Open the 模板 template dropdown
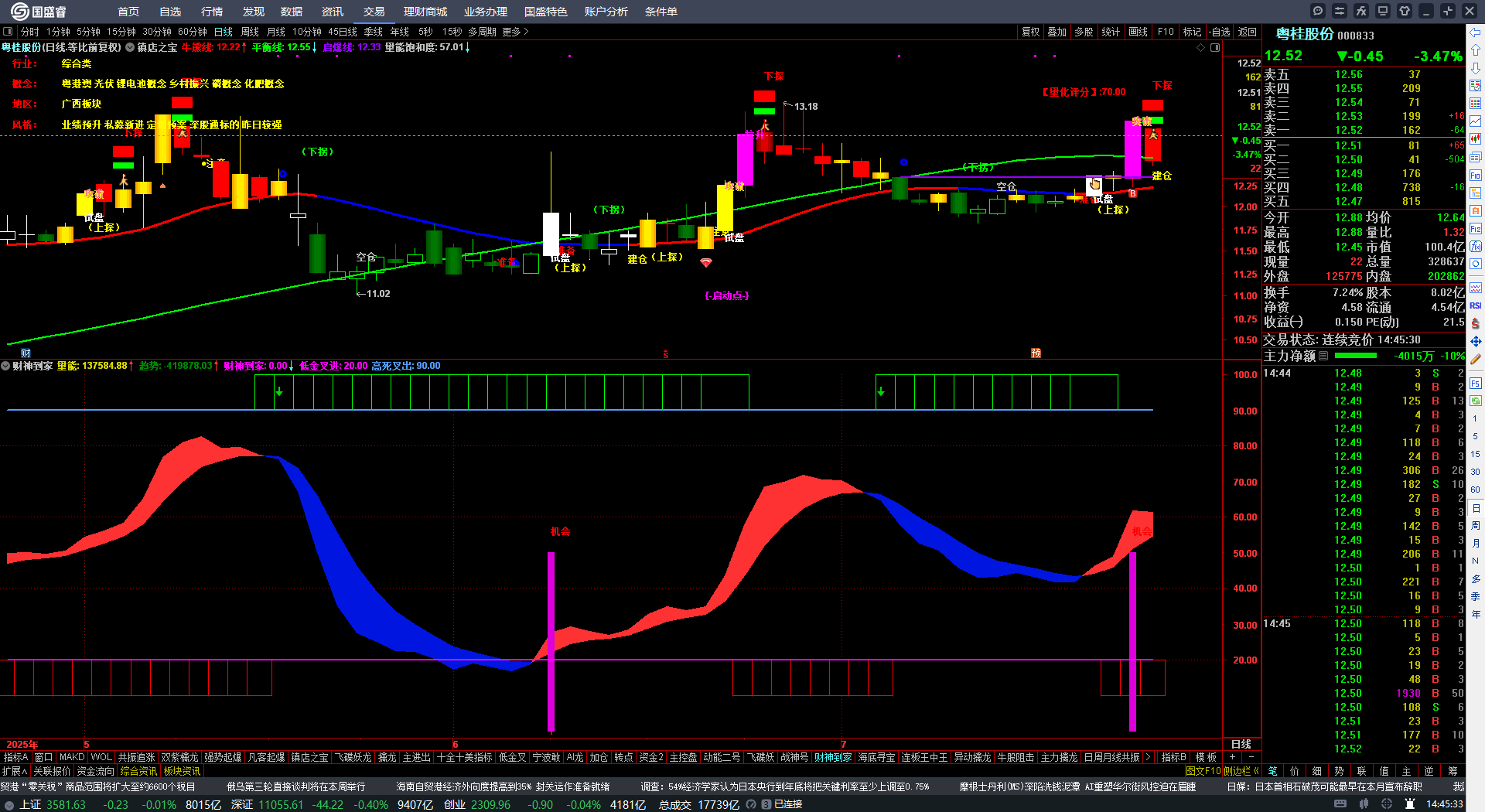Image resolution: width=1485 pixels, height=812 pixels. (x=1206, y=757)
